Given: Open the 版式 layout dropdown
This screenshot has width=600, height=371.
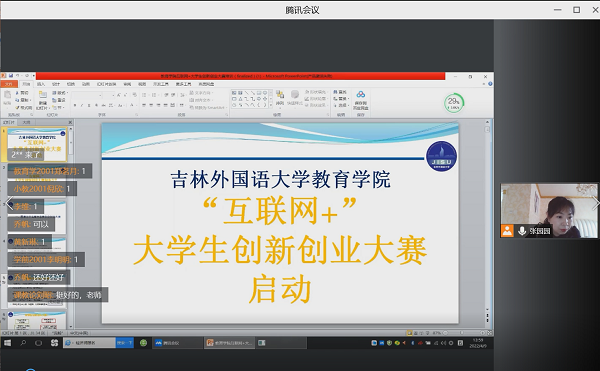Looking at the screenshot, I should pyautogui.click(x=60, y=93).
